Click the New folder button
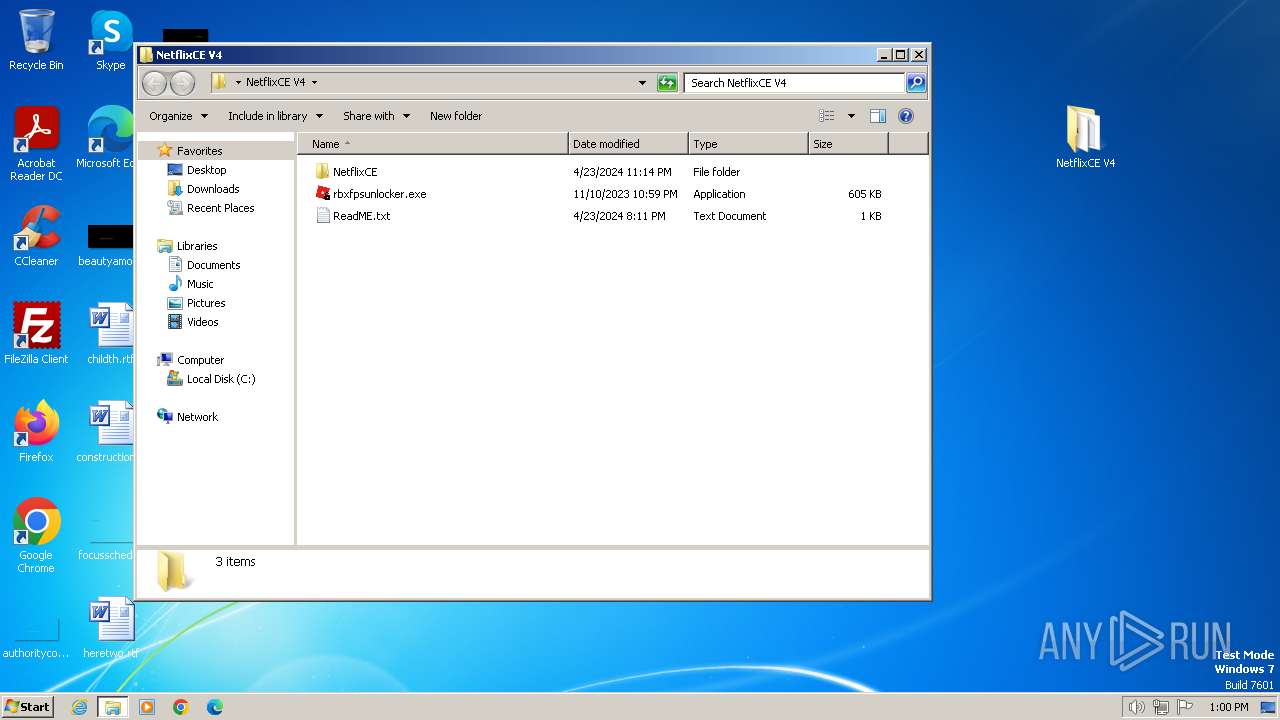Image resolution: width=1280 pixels, height=720 pixels. tap(456, 116)
